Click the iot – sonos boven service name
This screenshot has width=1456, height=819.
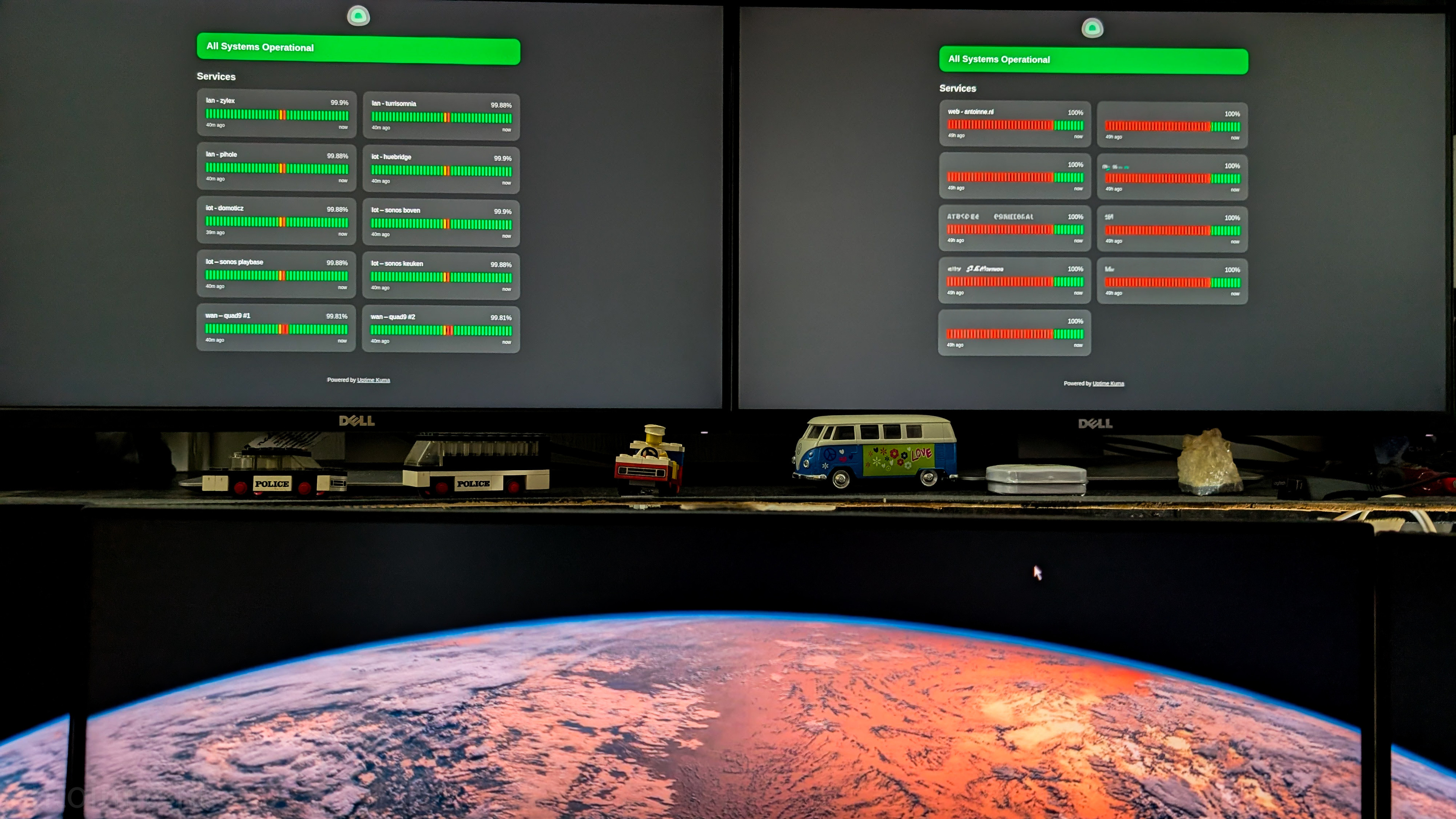395,210
